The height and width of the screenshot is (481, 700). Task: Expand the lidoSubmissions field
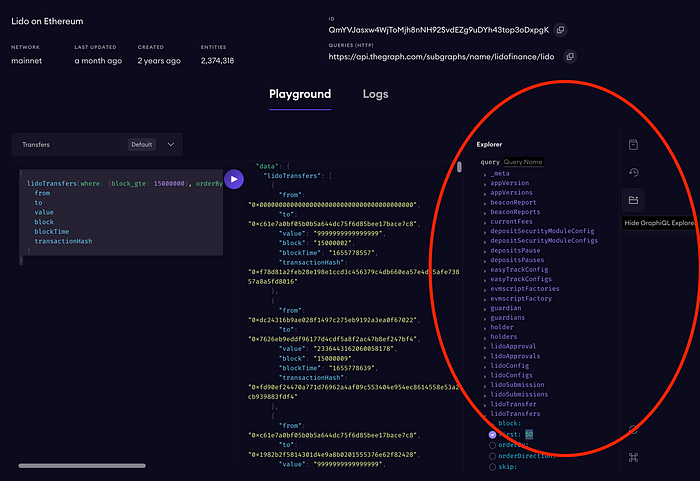(x=485, y=396)
